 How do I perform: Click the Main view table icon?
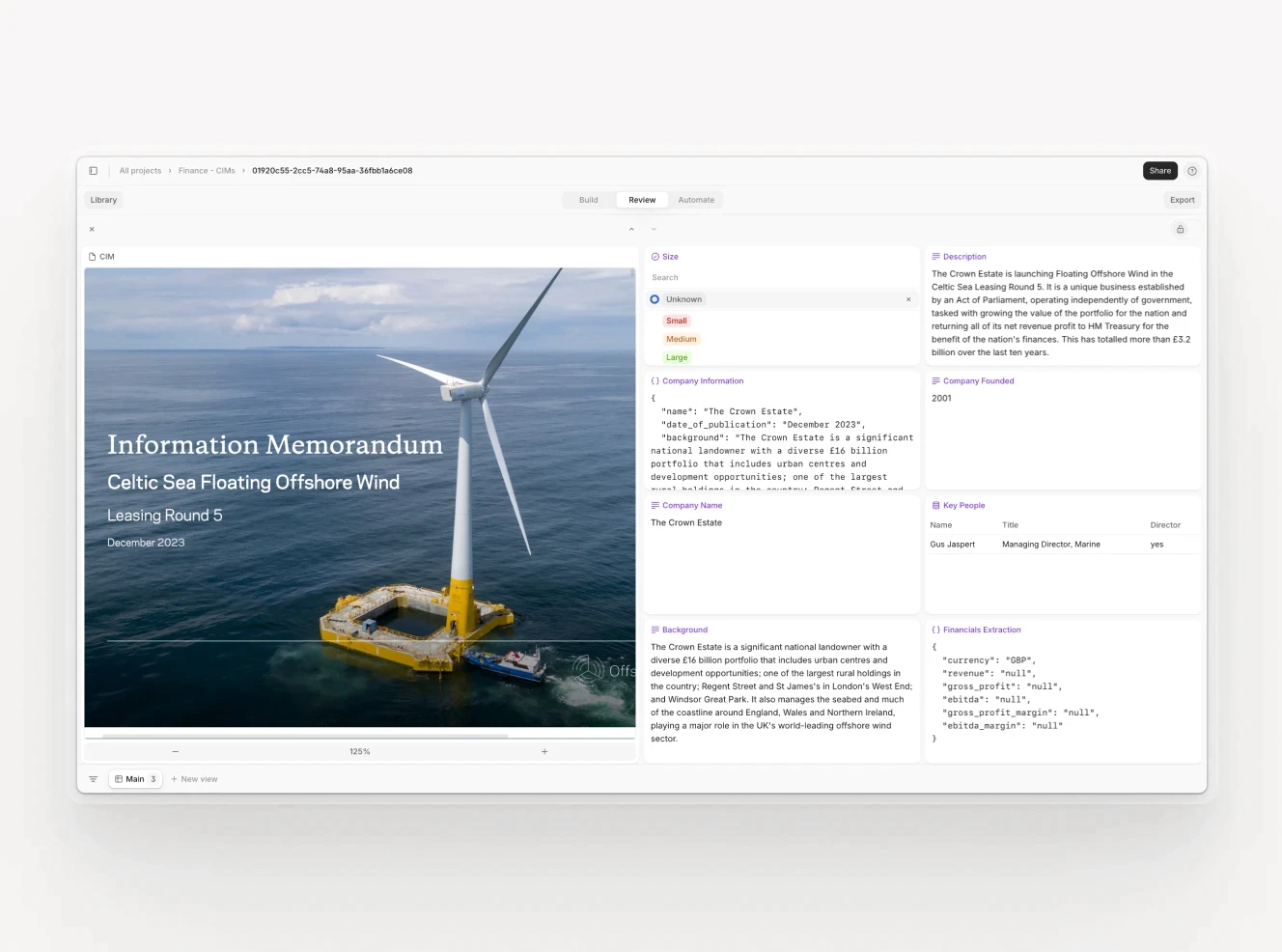[x=119, y=779]
